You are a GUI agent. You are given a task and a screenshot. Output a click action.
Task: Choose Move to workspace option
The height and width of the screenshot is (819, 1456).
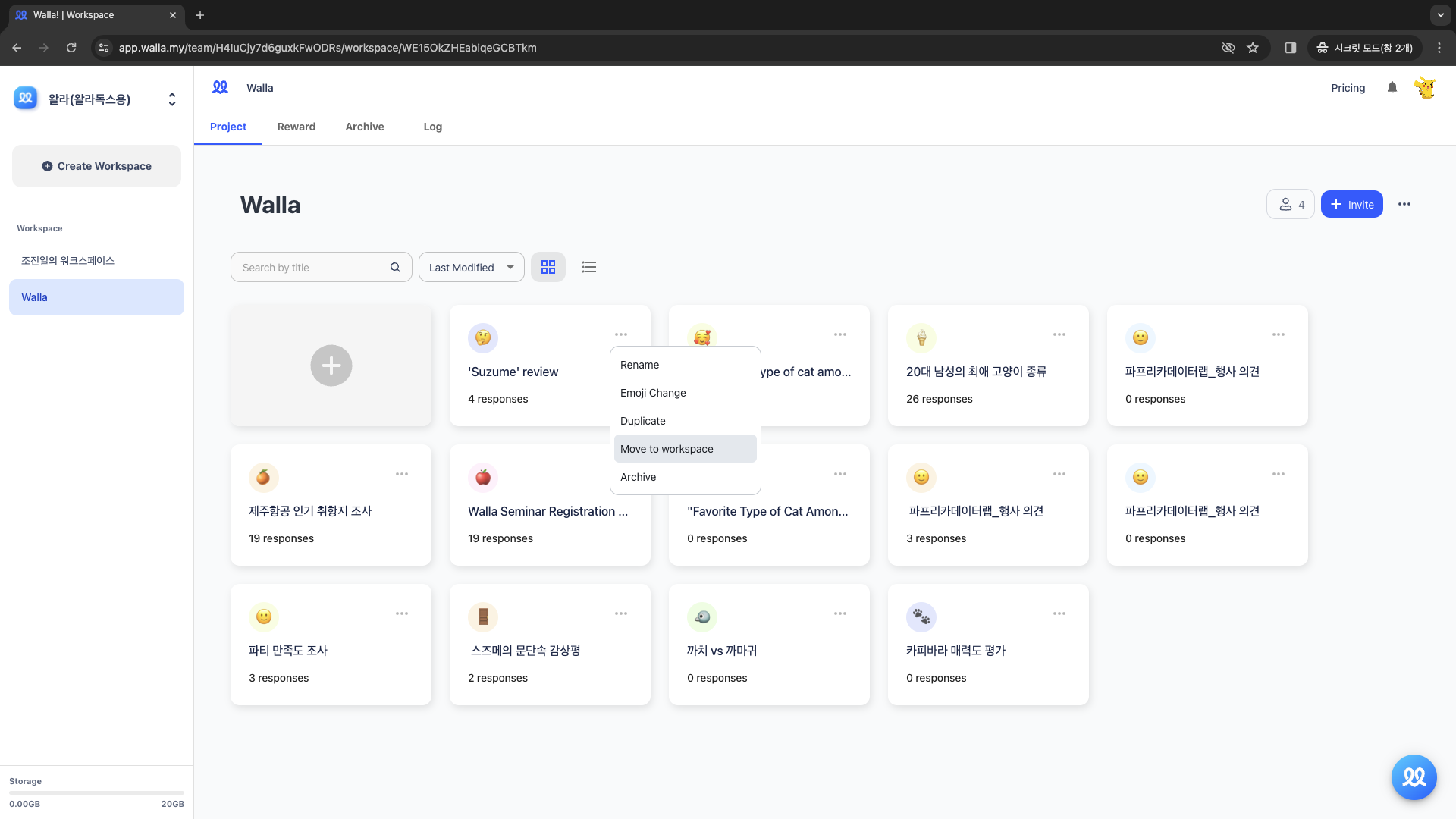[x=686, y=449]
